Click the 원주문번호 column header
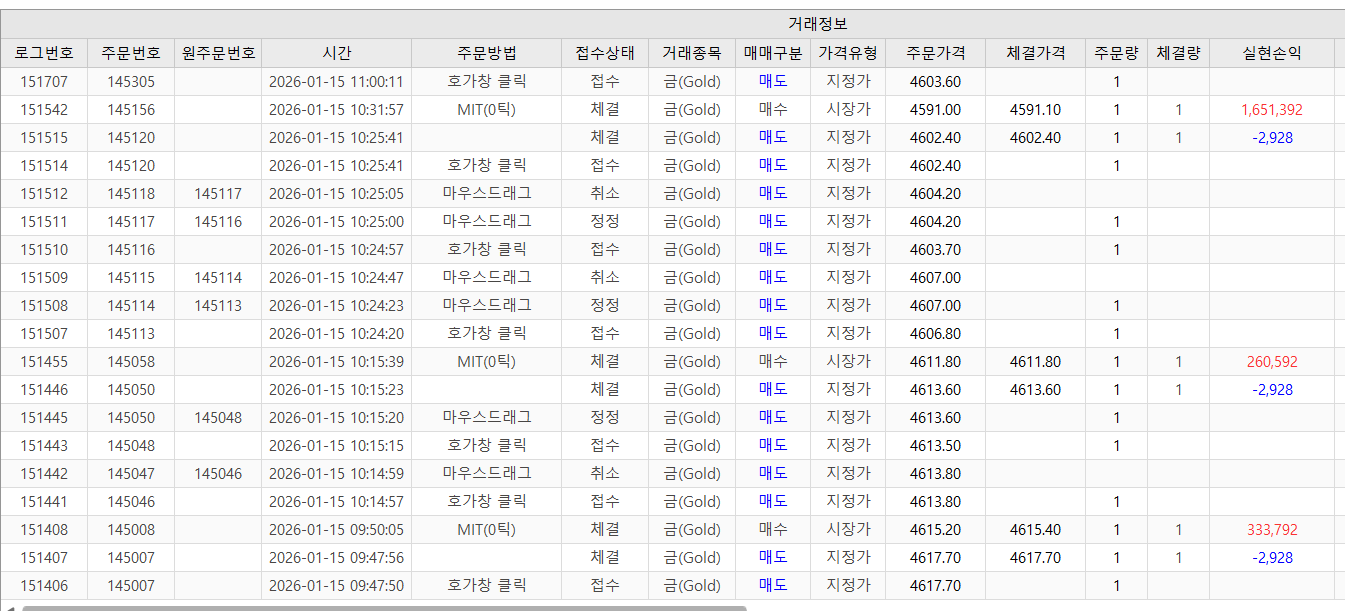The image size is (1345, 611). coord(218,53)
